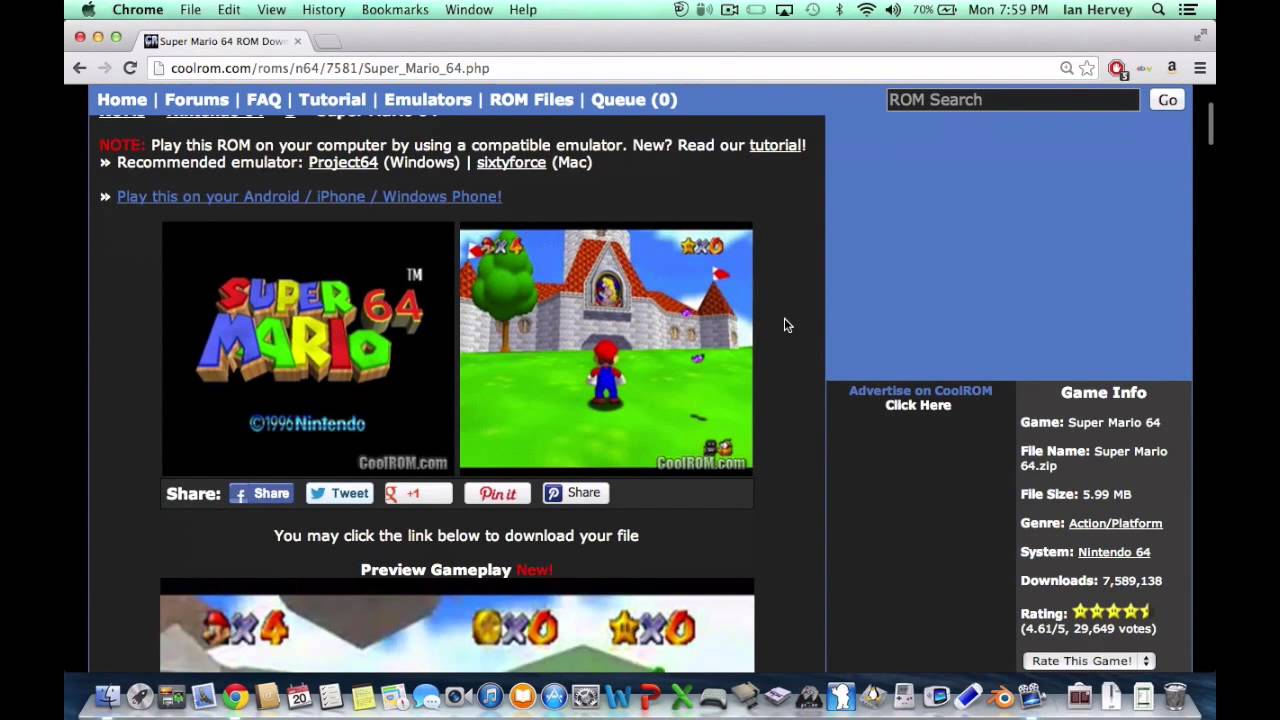Open the Help menu
The width and height of the screenshot is (1280, 720).
(523, 10)
